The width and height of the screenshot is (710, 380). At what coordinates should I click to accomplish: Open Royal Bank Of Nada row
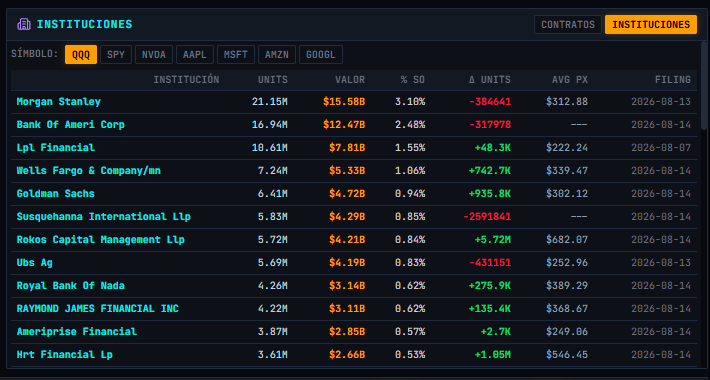tap(354, 286)
